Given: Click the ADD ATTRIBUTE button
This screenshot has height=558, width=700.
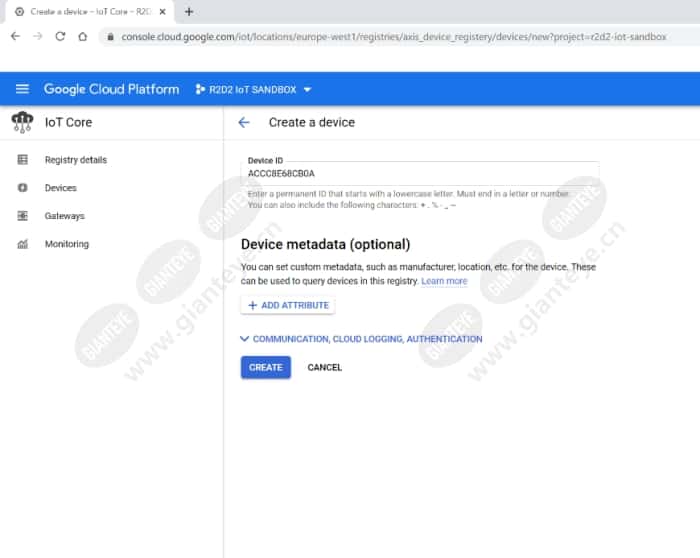Looking at the screenshot, I should point(288,305).
